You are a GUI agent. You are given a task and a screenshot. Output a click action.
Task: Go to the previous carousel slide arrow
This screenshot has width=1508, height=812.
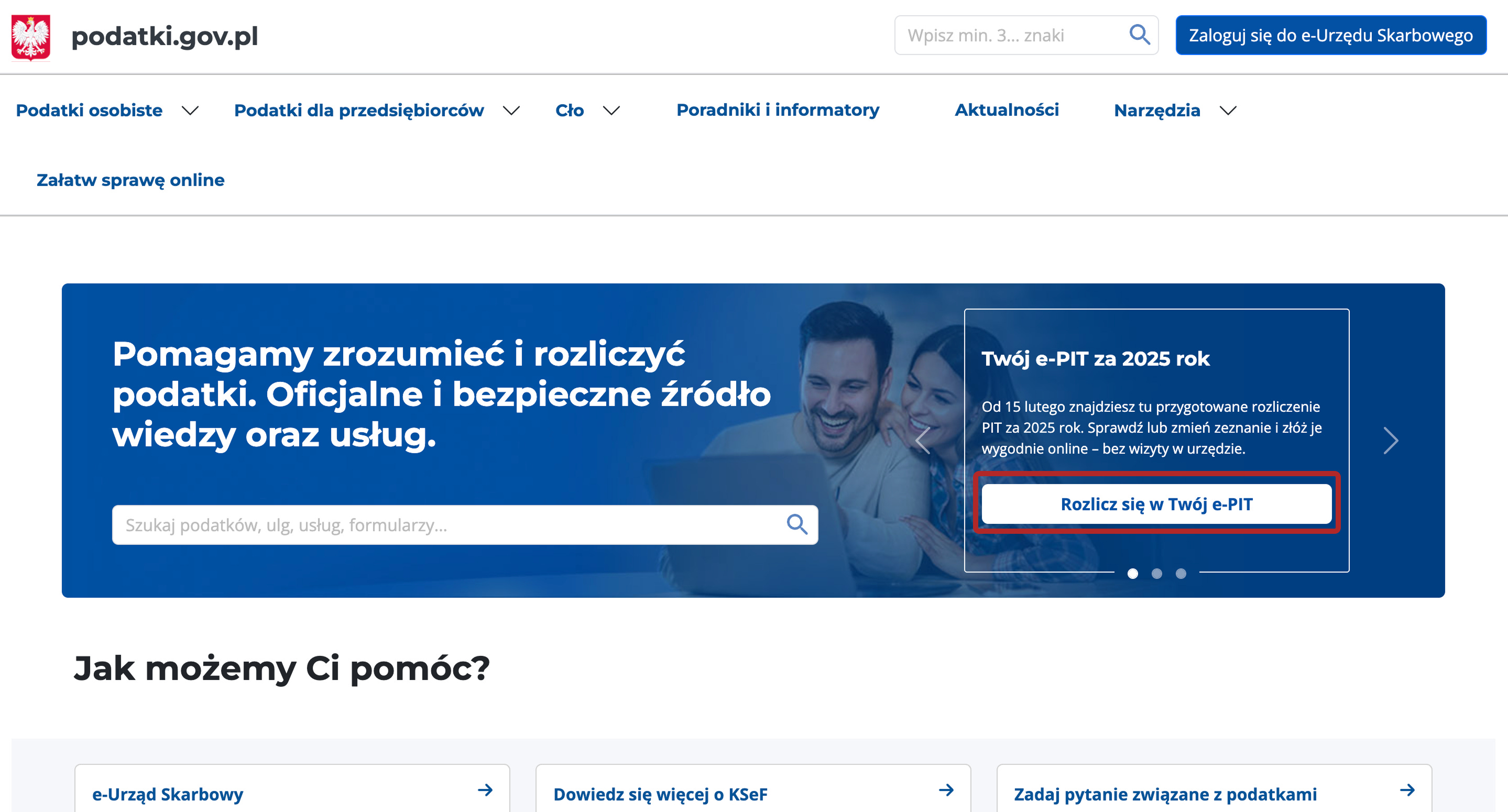click(923, 440)
